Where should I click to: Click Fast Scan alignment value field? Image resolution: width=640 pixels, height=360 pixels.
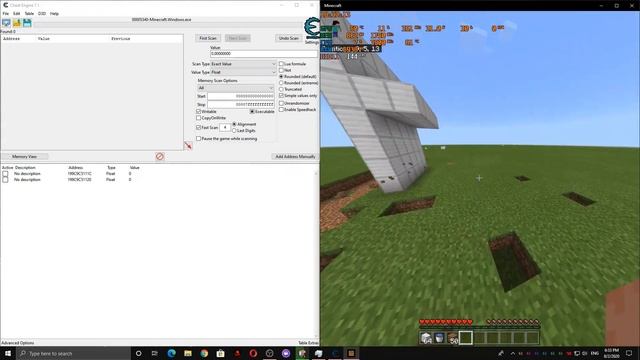coord(225,127)
